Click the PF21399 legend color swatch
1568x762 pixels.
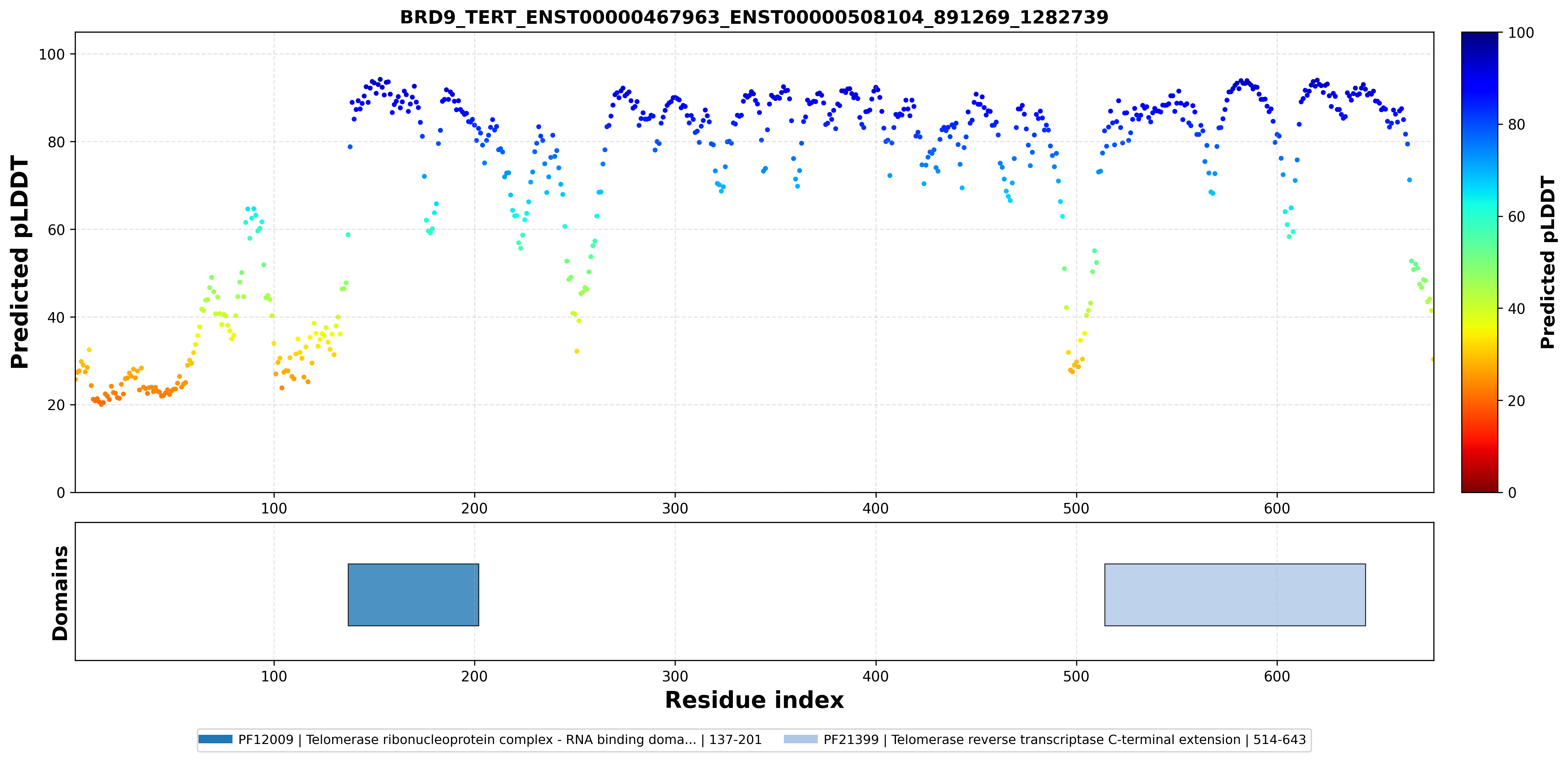point(800,740)
